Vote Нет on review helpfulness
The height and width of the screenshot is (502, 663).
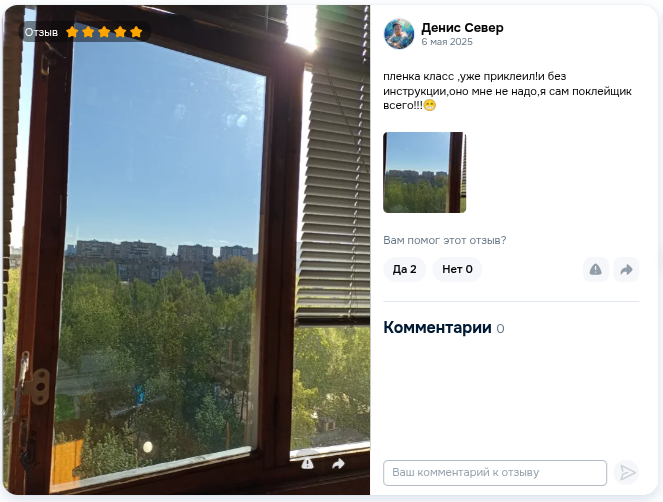pyautogui.click(x=457, y=269)
